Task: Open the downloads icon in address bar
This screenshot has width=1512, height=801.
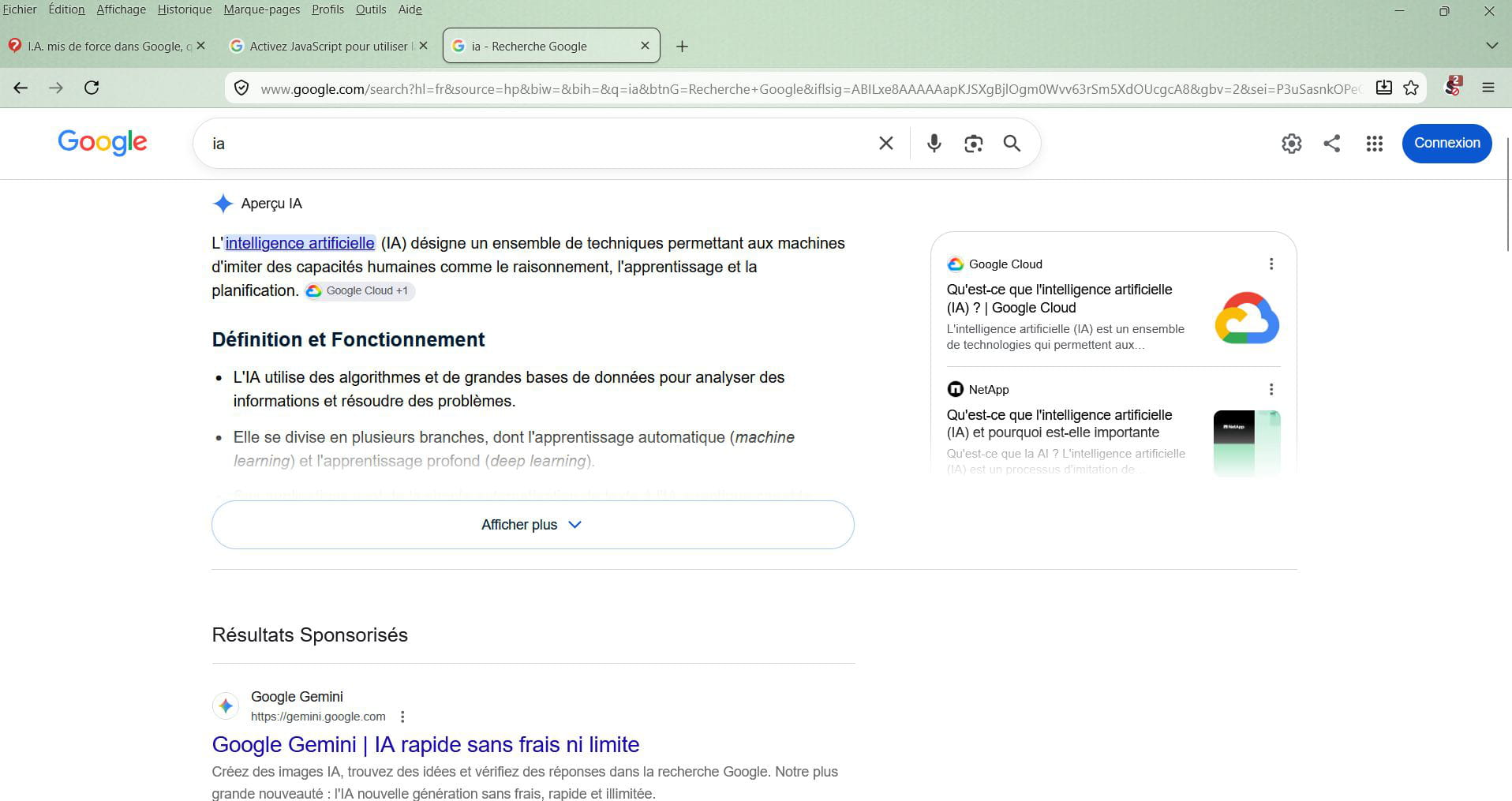Action: 1384,88
